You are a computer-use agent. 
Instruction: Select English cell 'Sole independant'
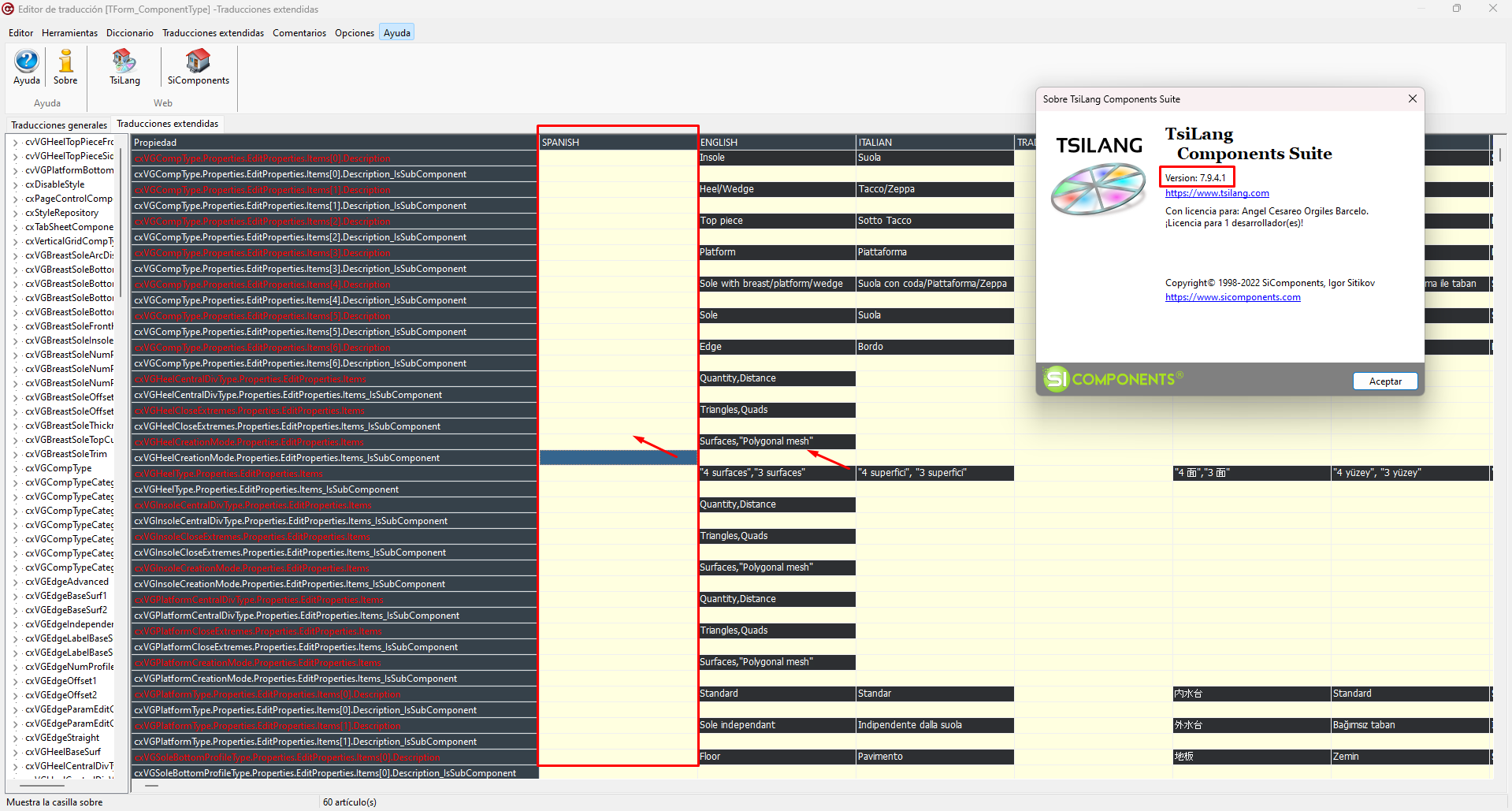point(777,725)
